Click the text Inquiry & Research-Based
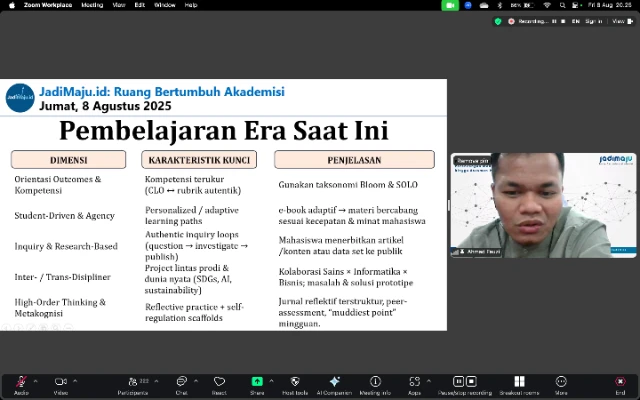 point(66,246)
